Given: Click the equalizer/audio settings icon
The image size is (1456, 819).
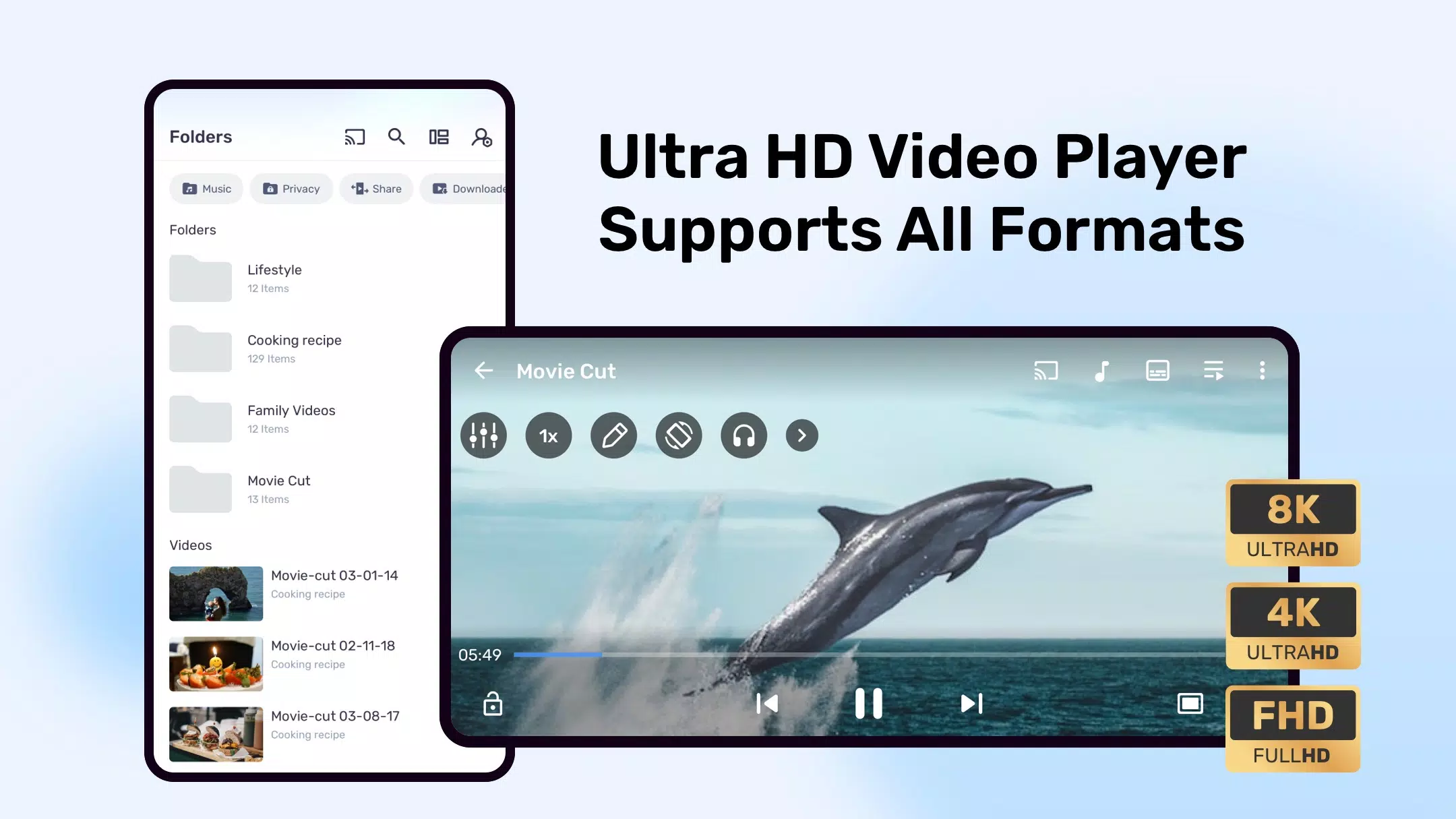Looking at the screenshot, I should 483,435.
